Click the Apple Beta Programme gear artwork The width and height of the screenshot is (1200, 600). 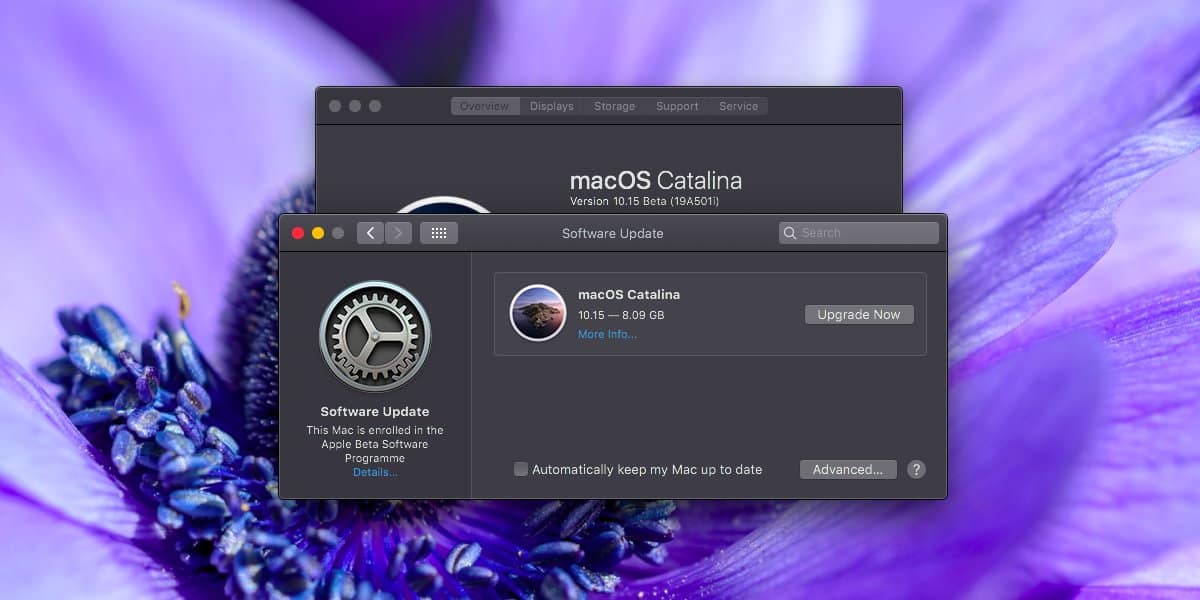(x=375, y=338)
